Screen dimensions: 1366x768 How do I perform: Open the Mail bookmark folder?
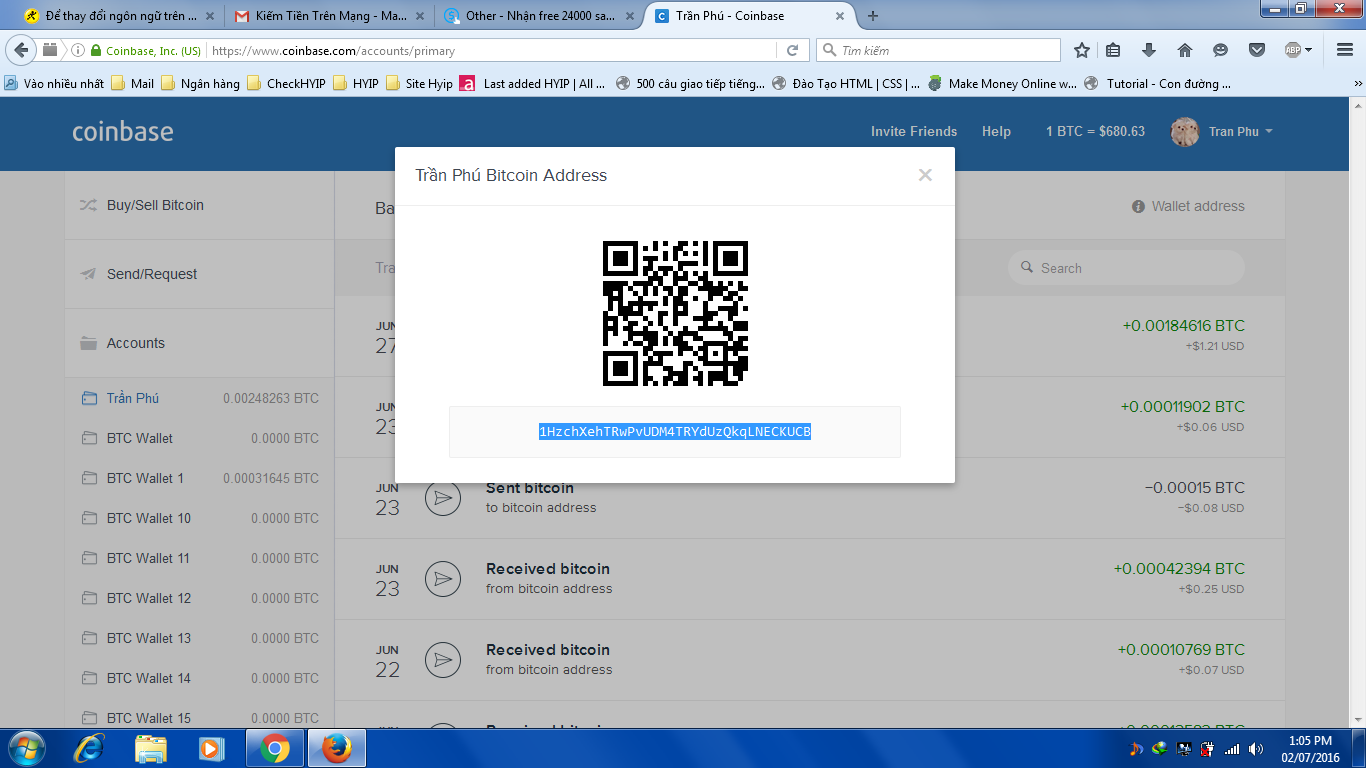[133, 84]
